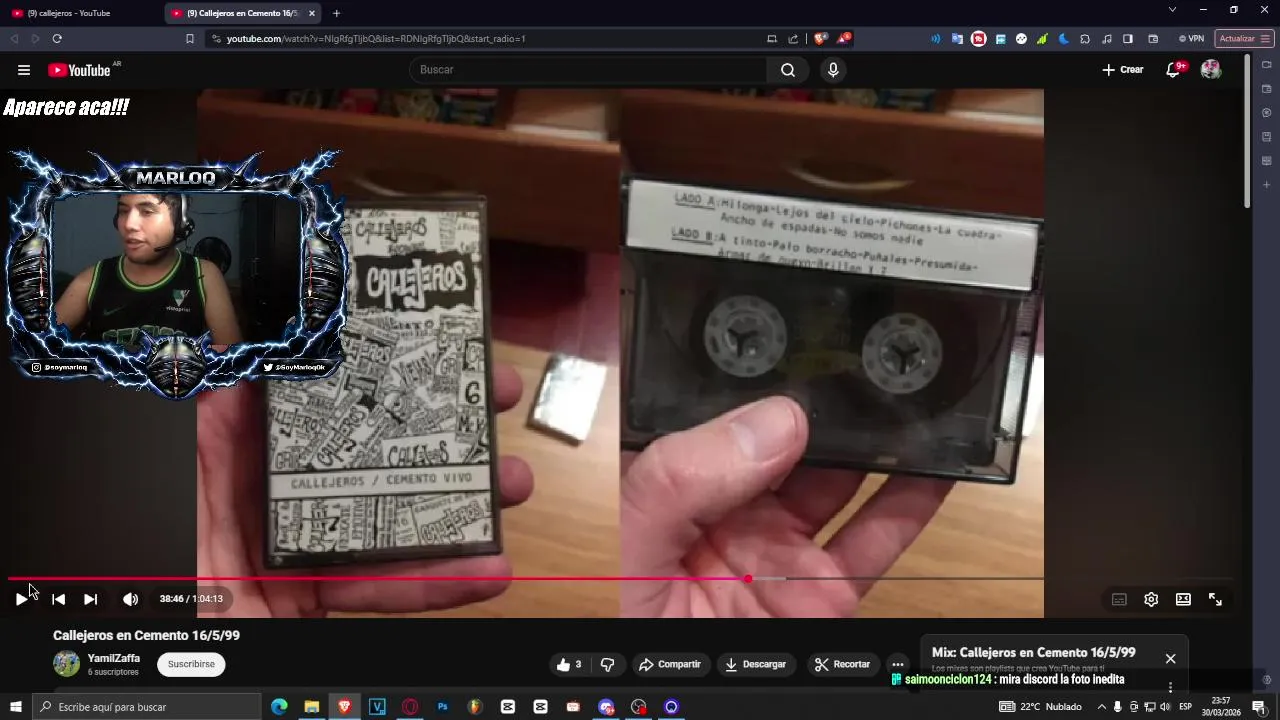The image size is (1280, 720).
Task: Open the Windows notification center
Action: point(1259,707)
